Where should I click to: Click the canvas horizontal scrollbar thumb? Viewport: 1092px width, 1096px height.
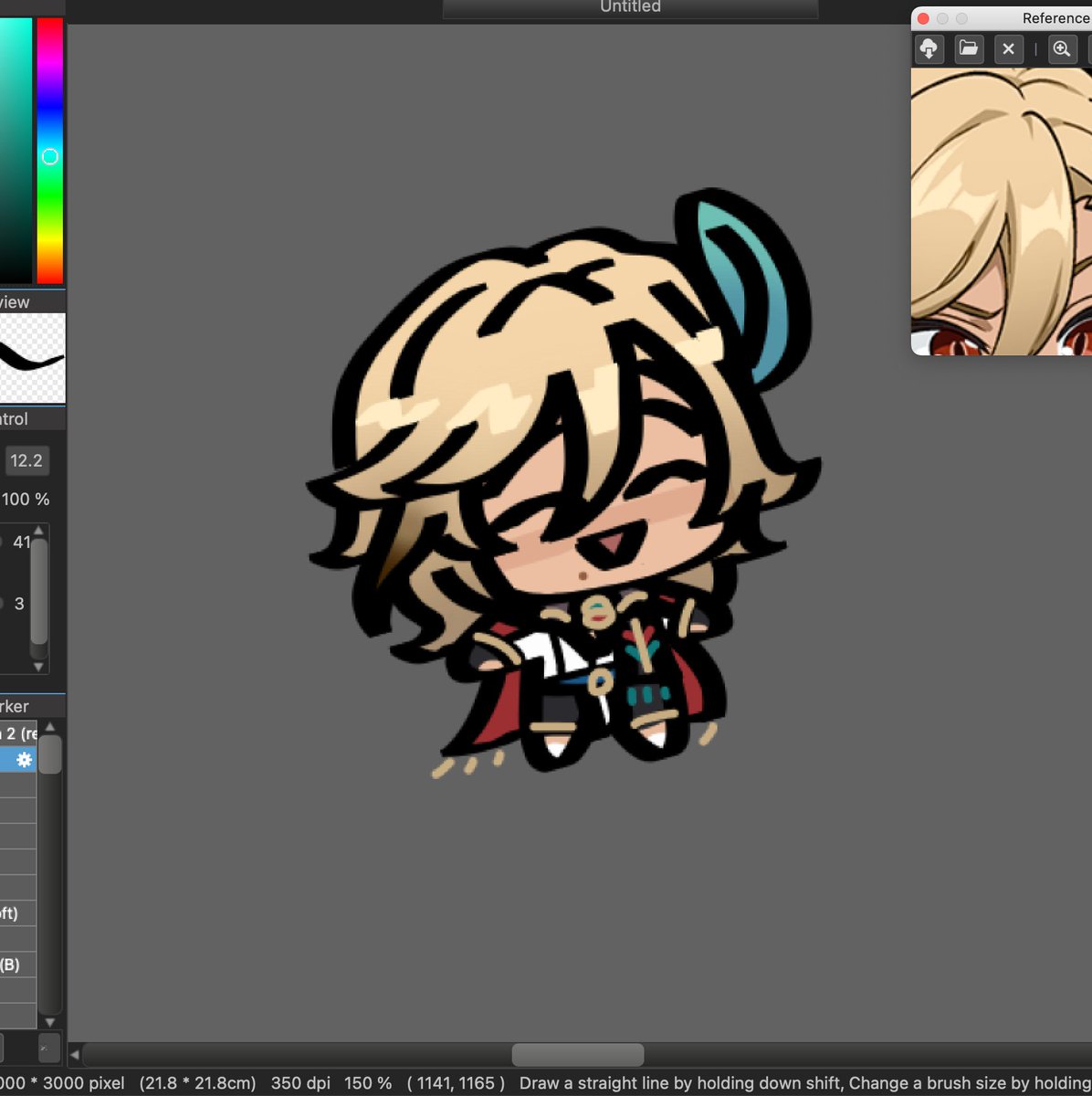tap(578, 1055)
